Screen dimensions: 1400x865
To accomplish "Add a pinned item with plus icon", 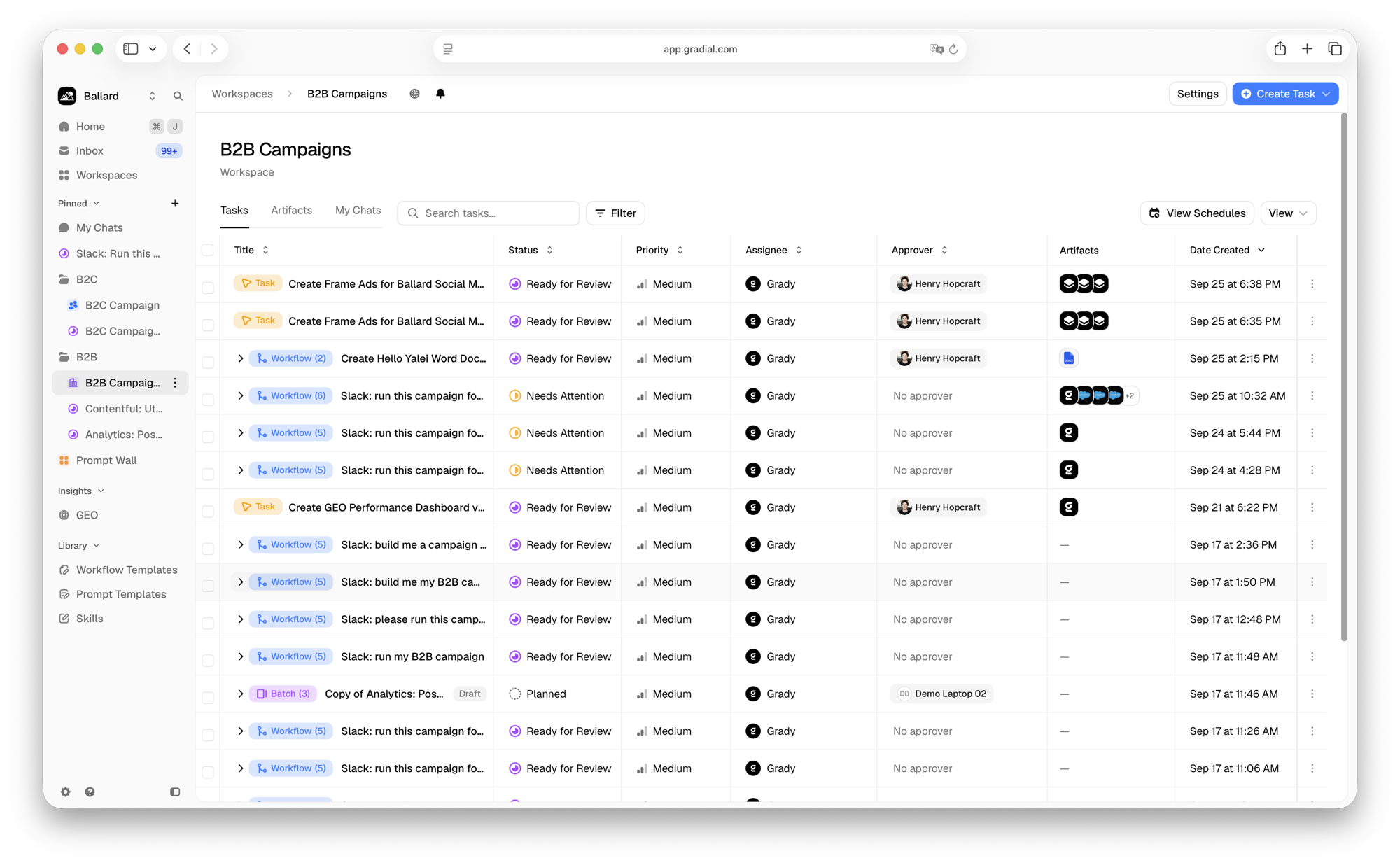I will tap(175, 203).
